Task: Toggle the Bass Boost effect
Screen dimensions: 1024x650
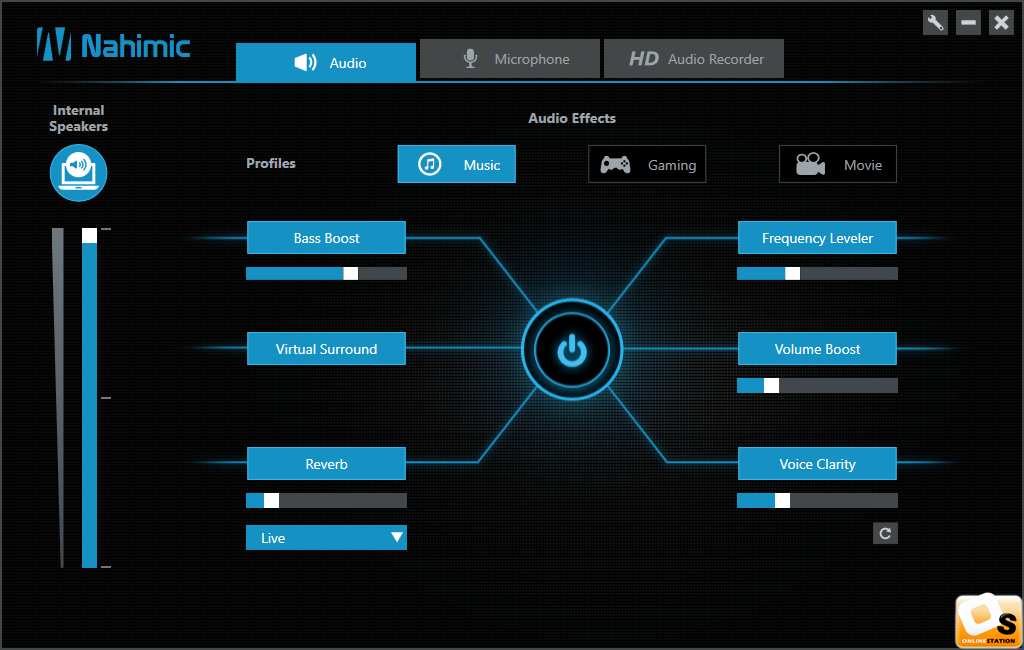Action: tap(327, 238)
